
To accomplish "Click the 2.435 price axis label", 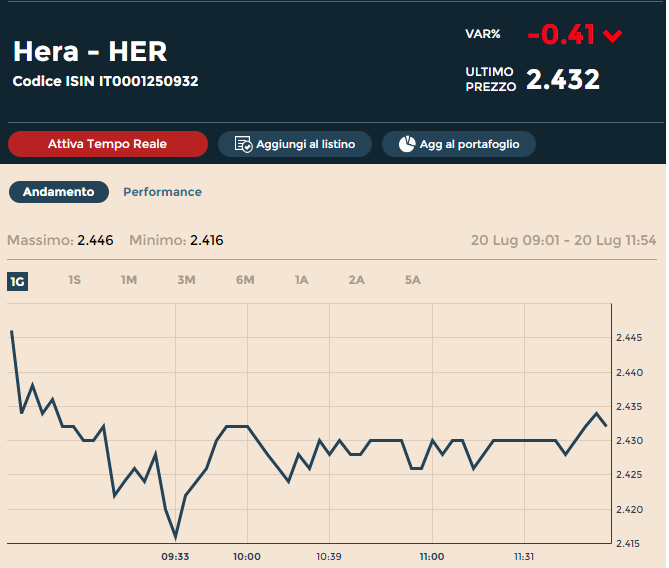I will click(629, 406).
